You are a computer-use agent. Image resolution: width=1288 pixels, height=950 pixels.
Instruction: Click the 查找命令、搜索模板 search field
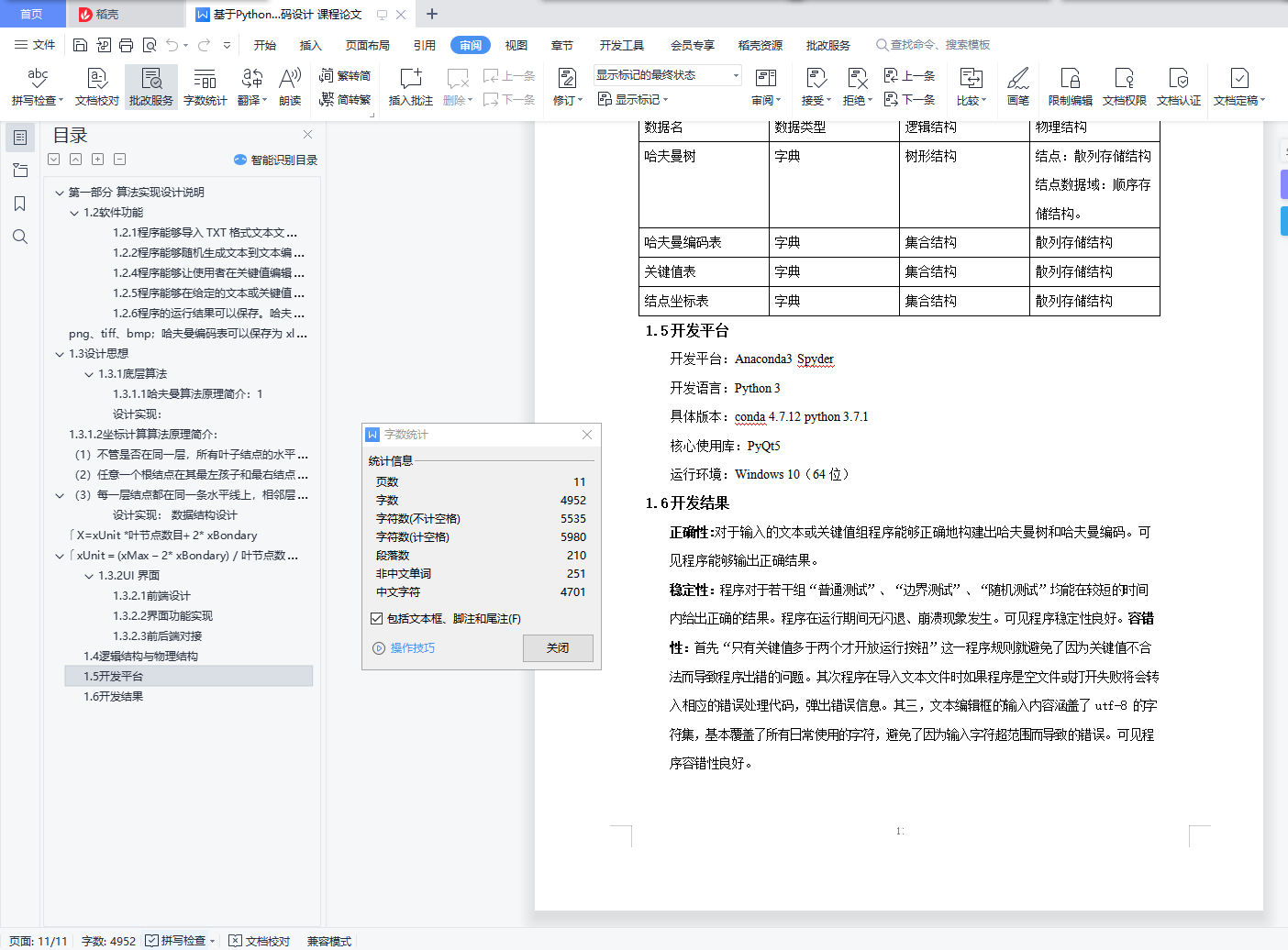(933, 45)
